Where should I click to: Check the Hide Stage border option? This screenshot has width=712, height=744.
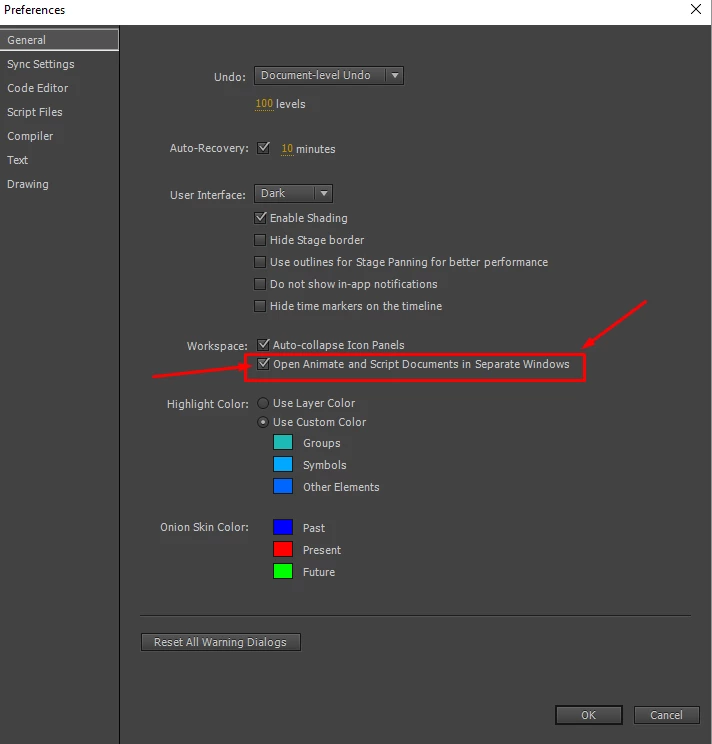[x=260, y=240]
